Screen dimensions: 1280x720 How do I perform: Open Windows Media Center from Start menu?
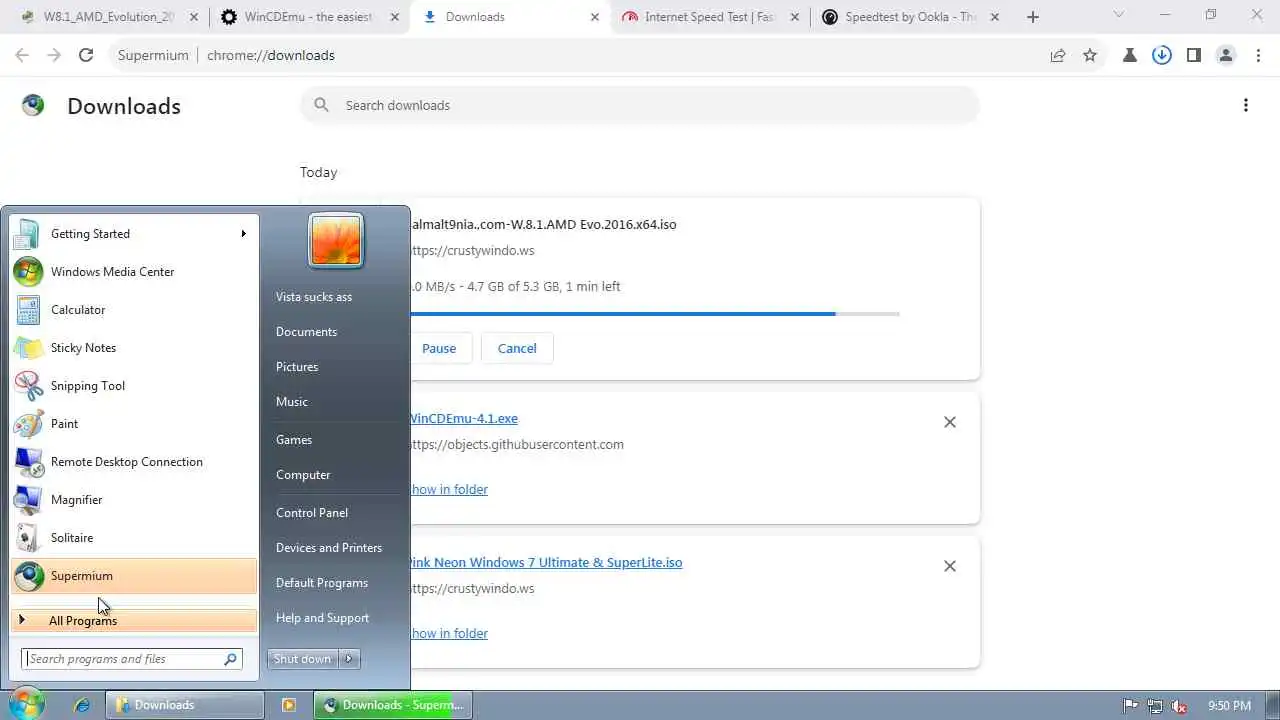(134, 272)
